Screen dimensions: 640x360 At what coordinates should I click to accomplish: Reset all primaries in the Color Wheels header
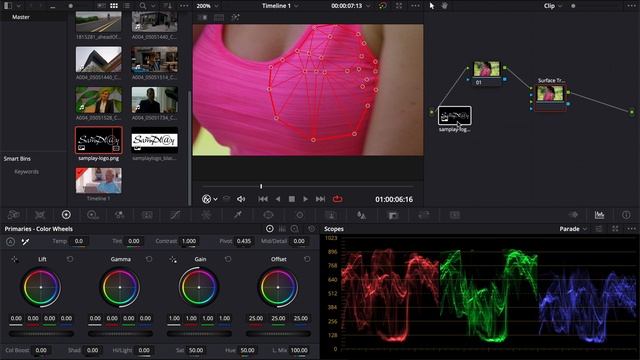pyautogui.click(x=311, y=229)
